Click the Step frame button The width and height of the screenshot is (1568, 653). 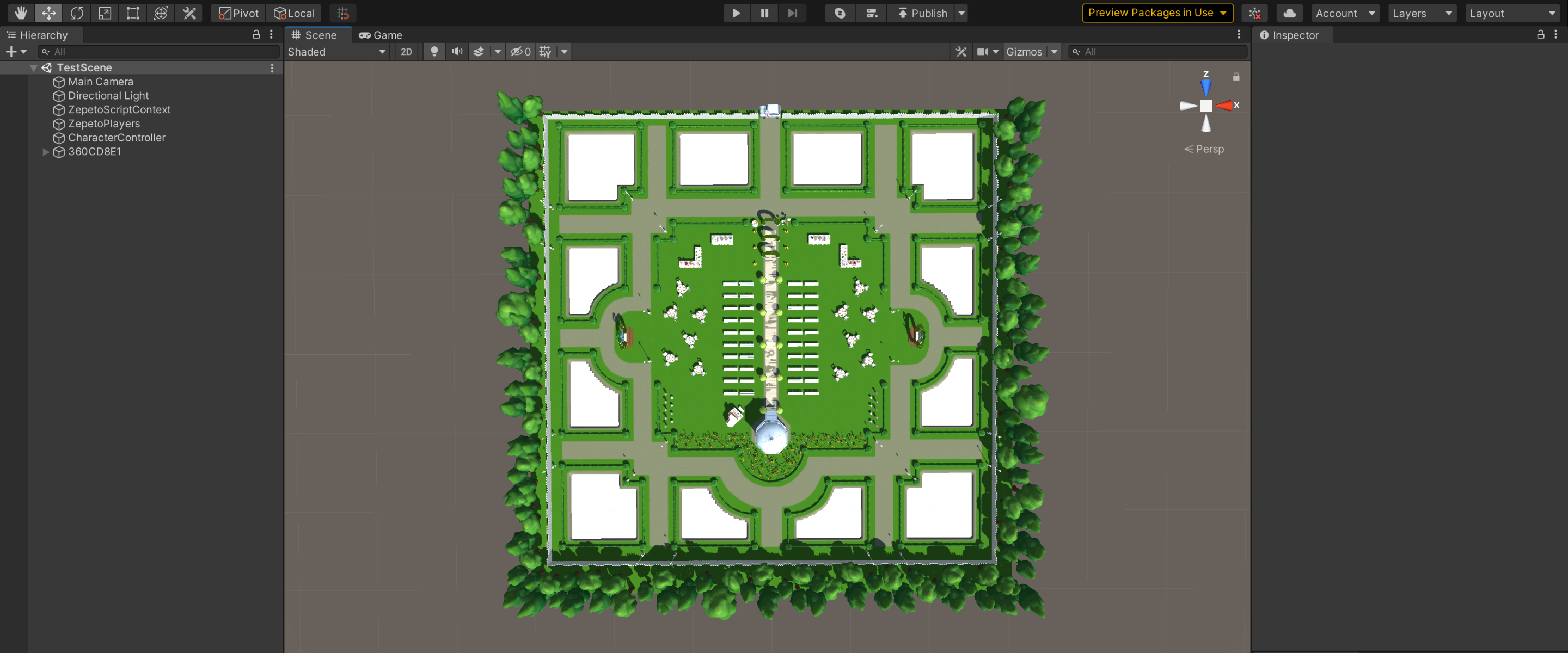click(792, 13)
